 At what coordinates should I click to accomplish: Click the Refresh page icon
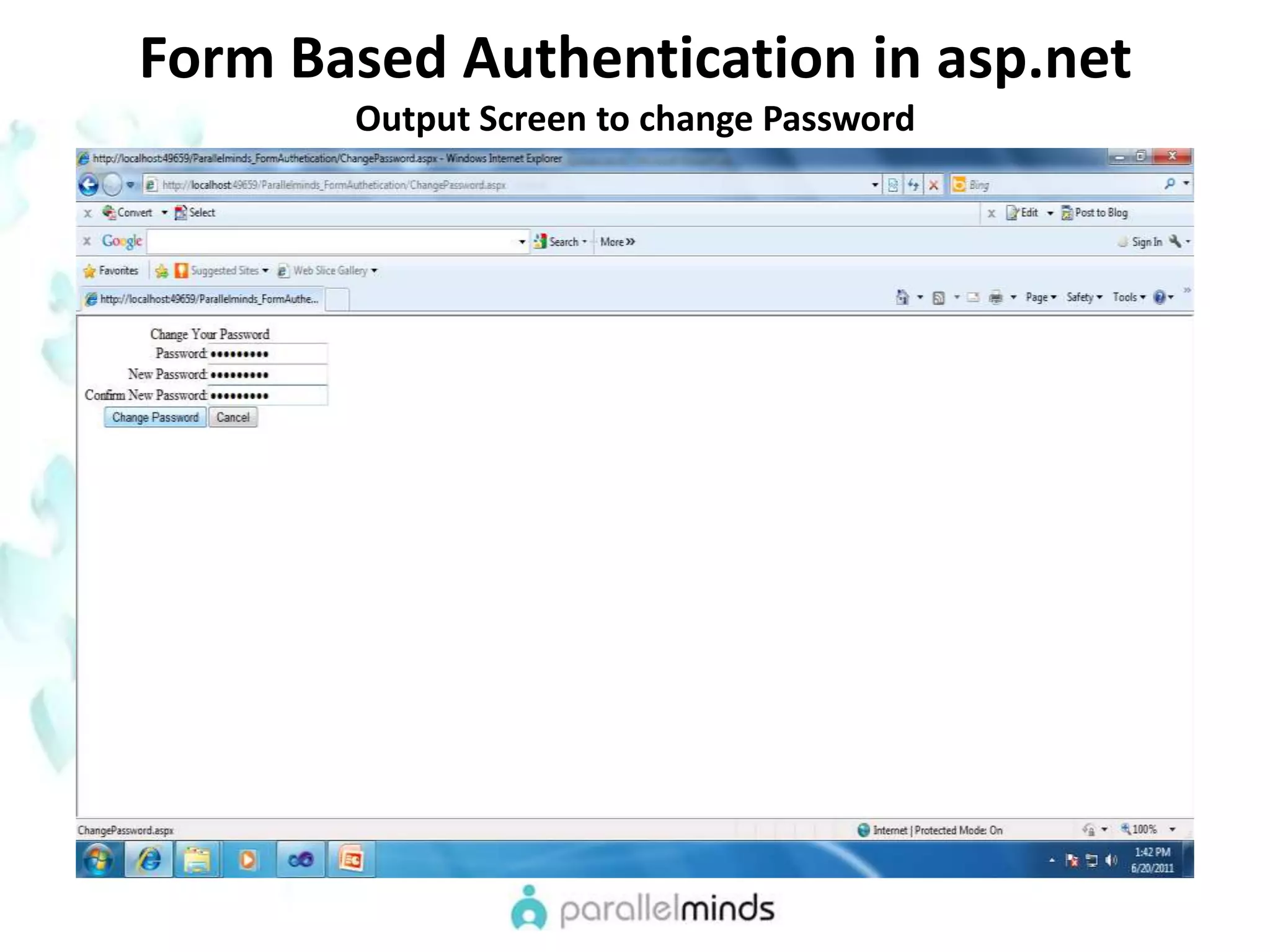(x=913, y=185)
